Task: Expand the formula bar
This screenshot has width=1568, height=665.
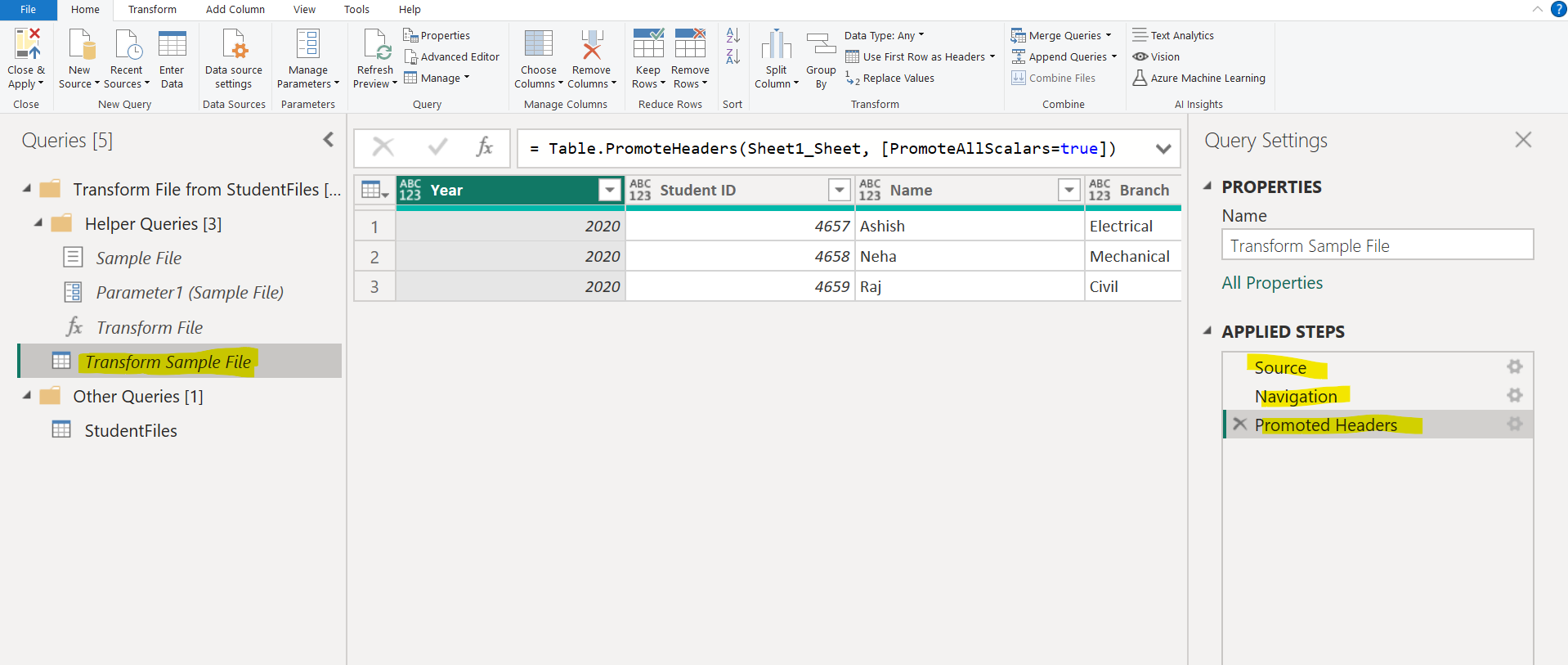Action: (1163, 149)
